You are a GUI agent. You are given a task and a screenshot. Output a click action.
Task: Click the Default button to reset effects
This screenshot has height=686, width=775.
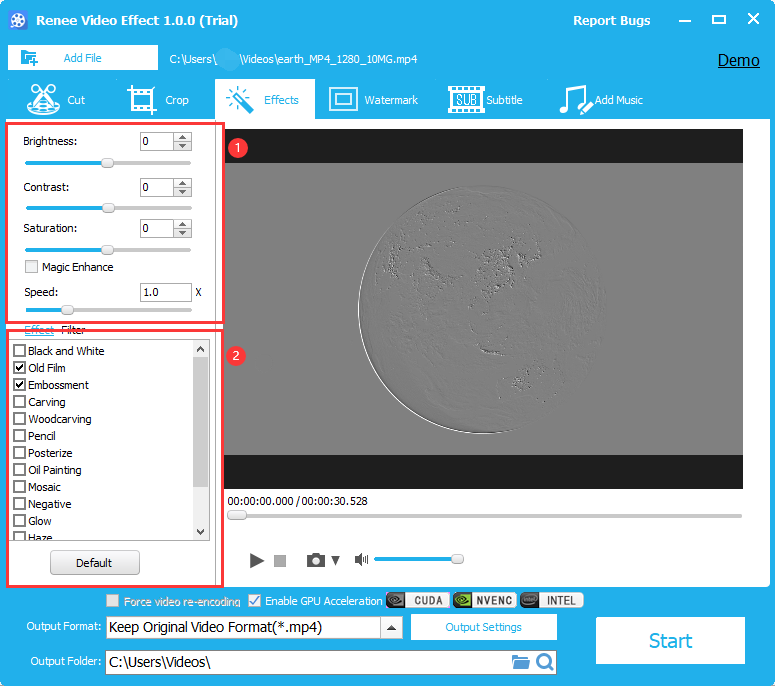point(94,563)
